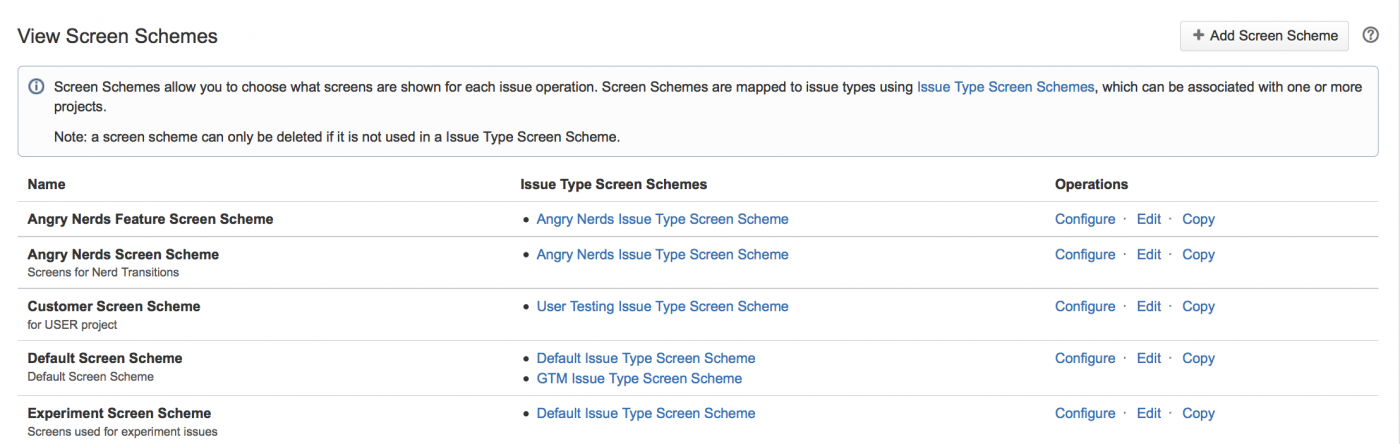Open Angry Nerds Issue Type Screen Scheme in the first row
Screen dimensions: 1400x444
click(662, 219)
